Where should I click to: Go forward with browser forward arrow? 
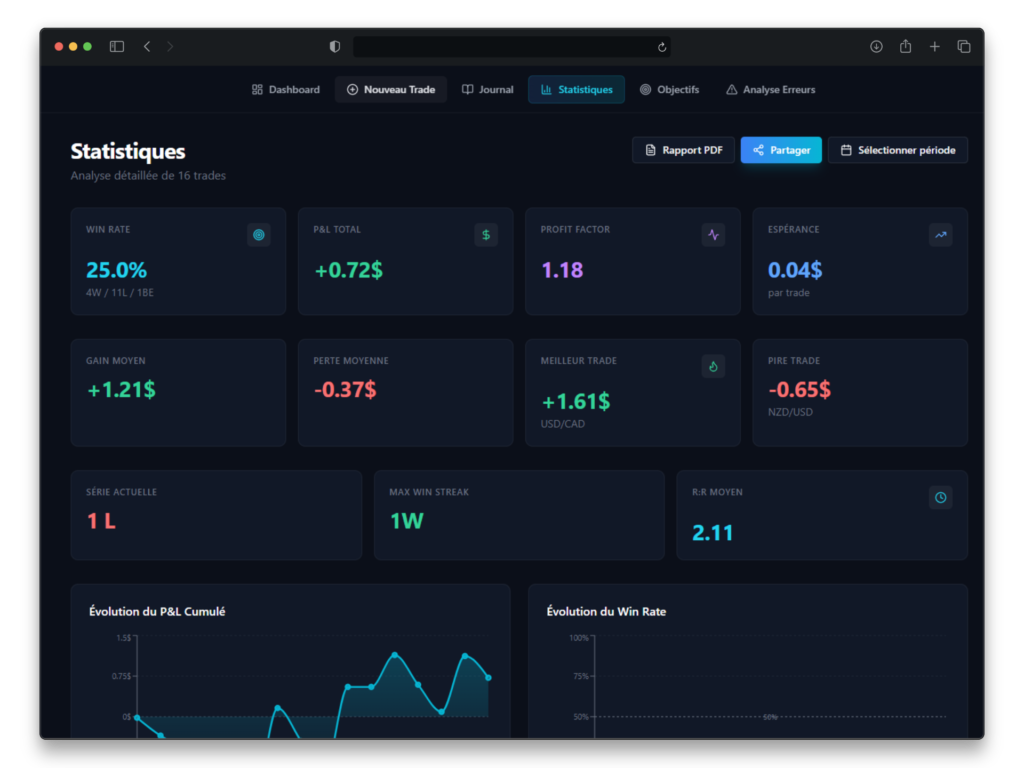pyautogui.click(x=170, y=46)
